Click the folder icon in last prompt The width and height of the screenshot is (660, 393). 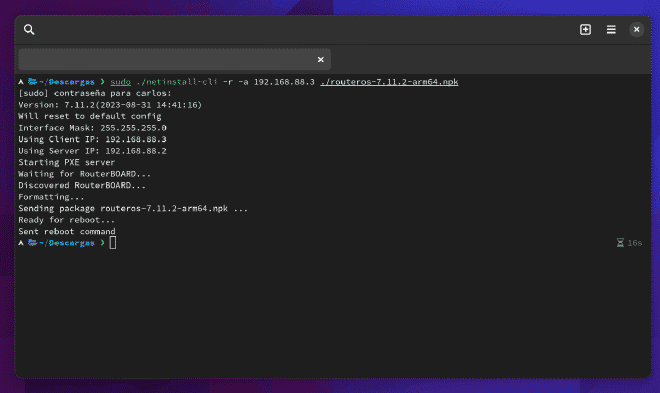32,243
